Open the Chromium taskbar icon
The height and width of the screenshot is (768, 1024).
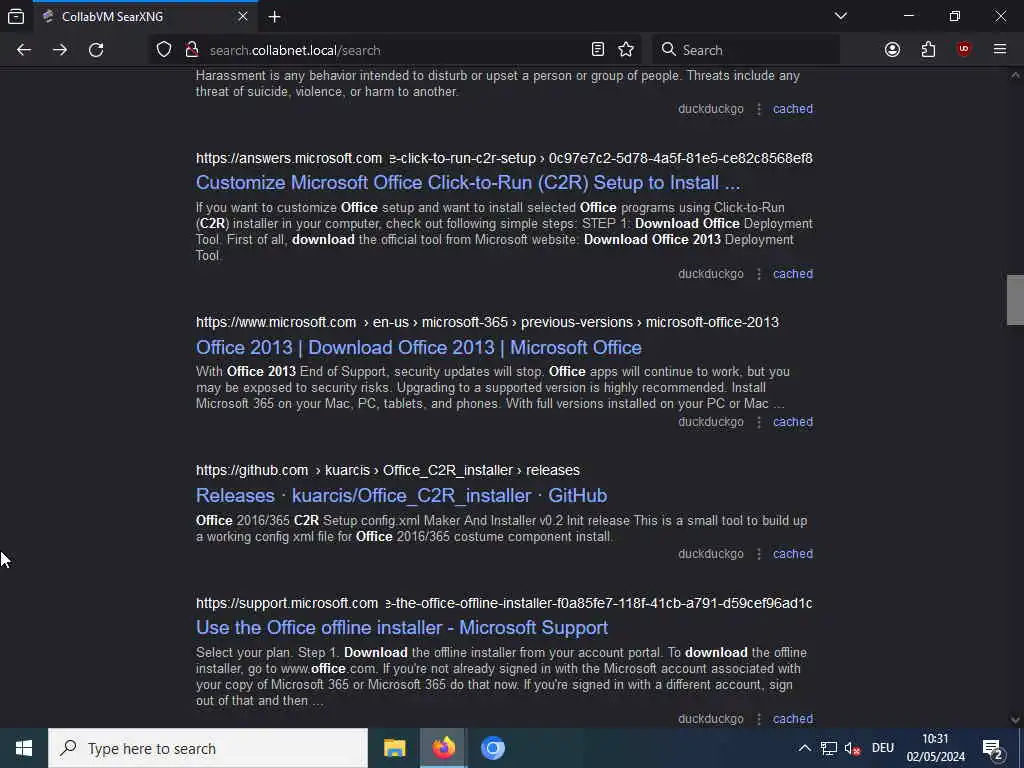coord(492,748)
